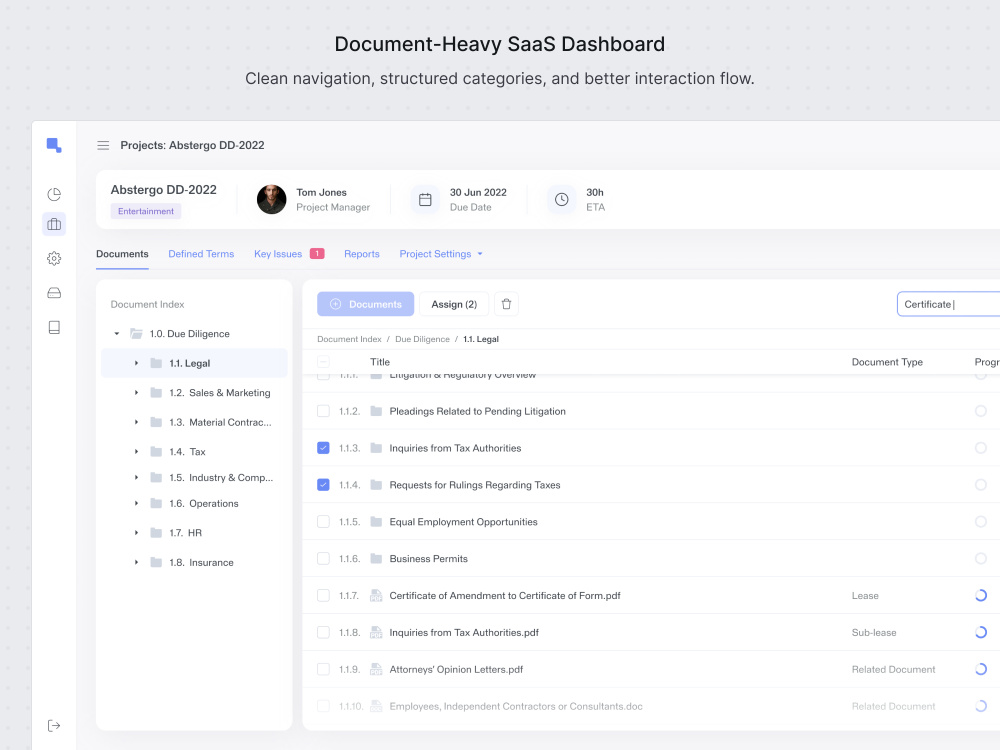Sort by the Title column header
This screenshot has height=750, width=1000.
point(380,362)
